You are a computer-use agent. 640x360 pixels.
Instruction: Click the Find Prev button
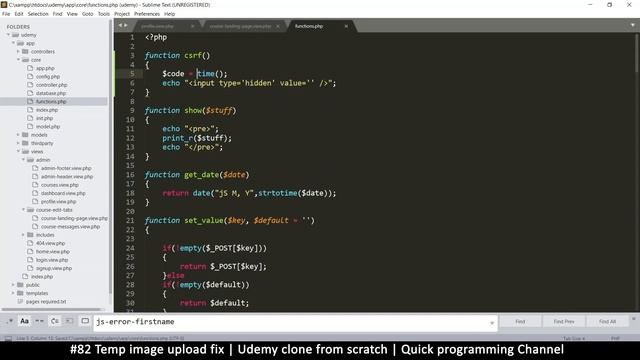564,322
